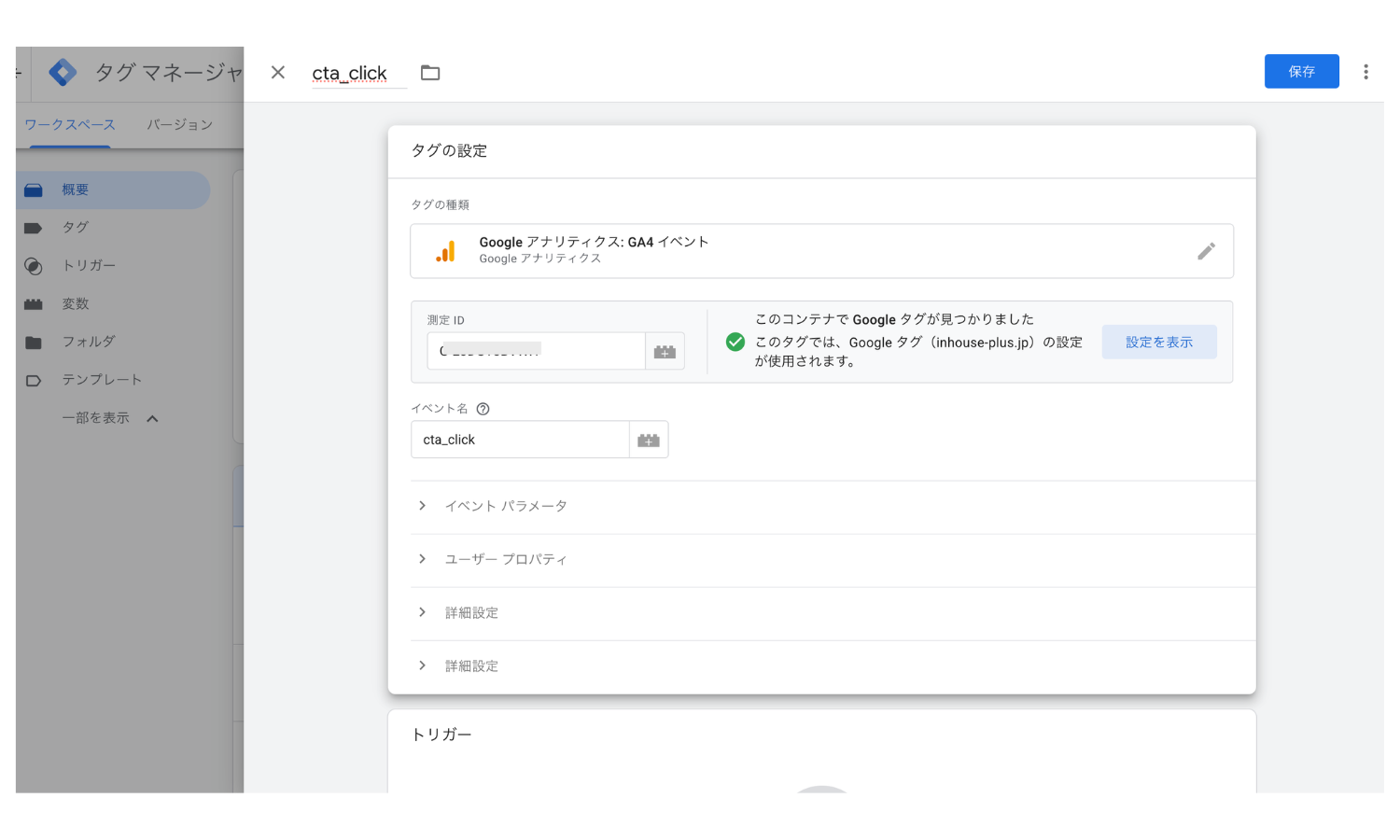Switch to the バージョン tab
1400x840 pixels.
[179, 124]
